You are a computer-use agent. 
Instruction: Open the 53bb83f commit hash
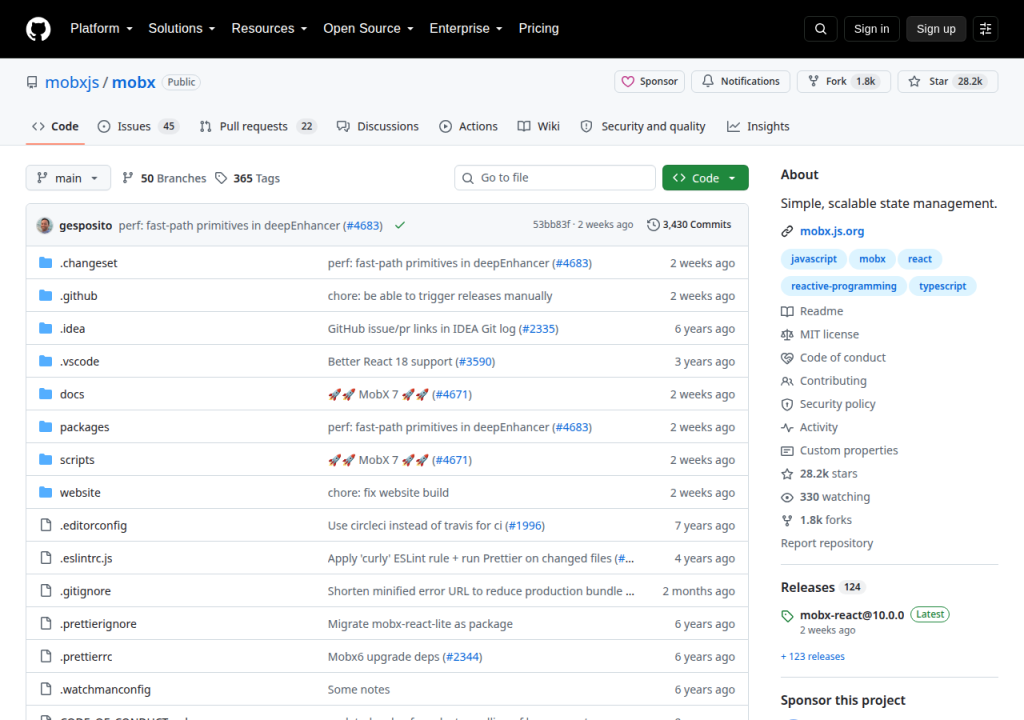(x=551, y=225)
